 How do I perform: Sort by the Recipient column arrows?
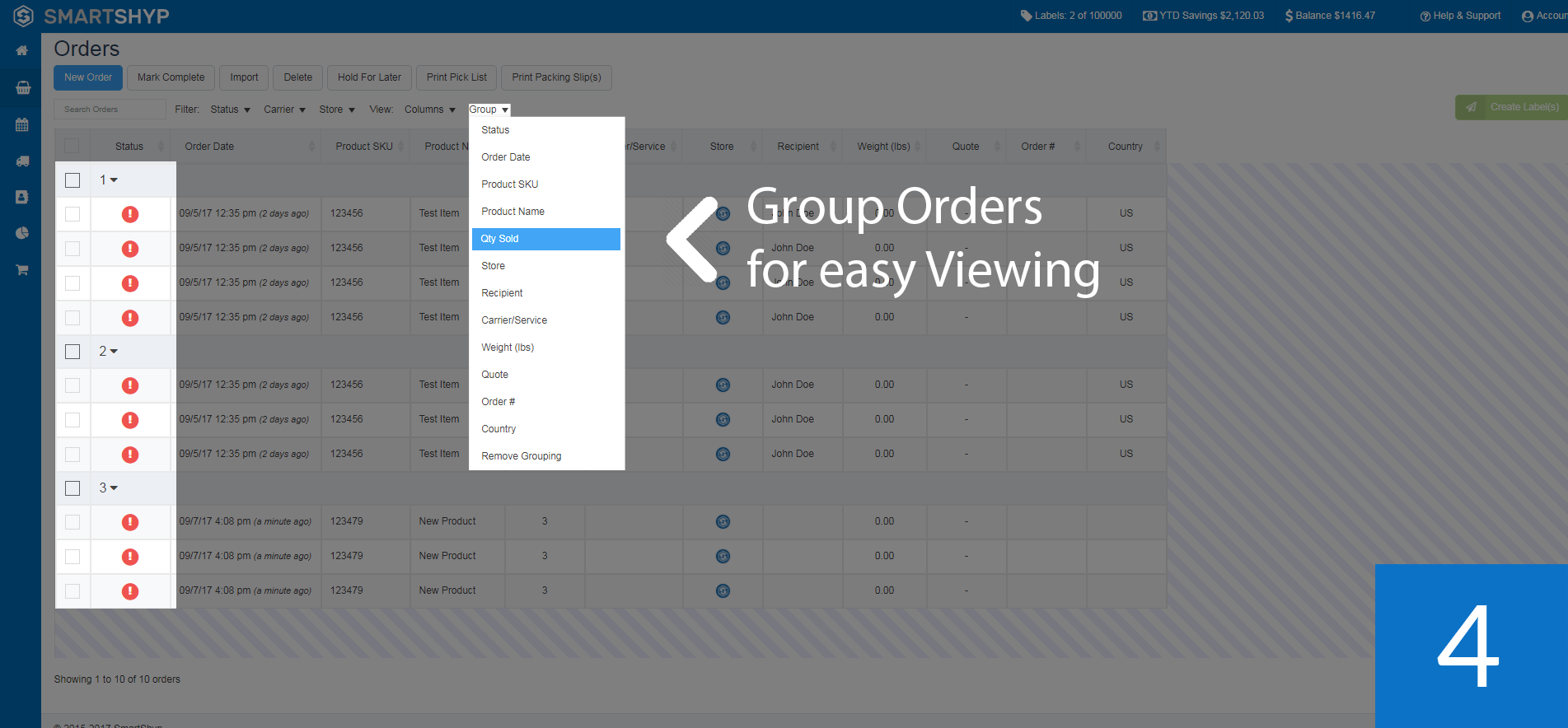833,147
